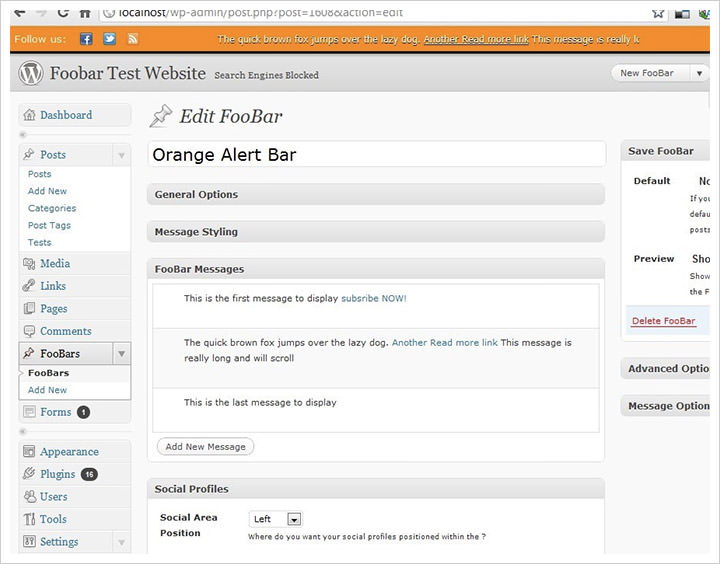Screen dimensions: 720x564
Task: Open the RSS feed icon in orange bar
Action: point(133,39)
